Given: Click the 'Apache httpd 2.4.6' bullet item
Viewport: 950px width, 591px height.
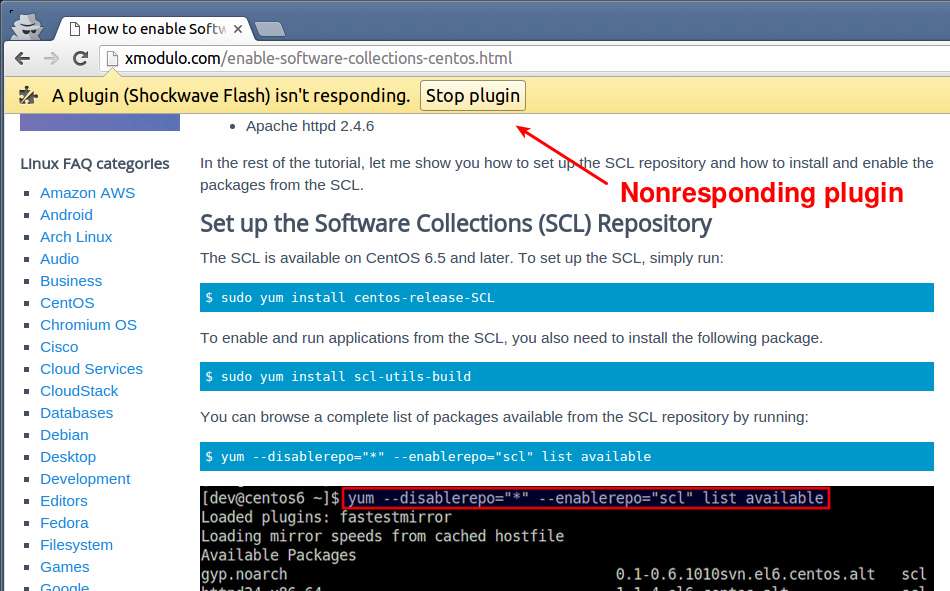Looking at the screenshot, I should (x=310, y=126).
